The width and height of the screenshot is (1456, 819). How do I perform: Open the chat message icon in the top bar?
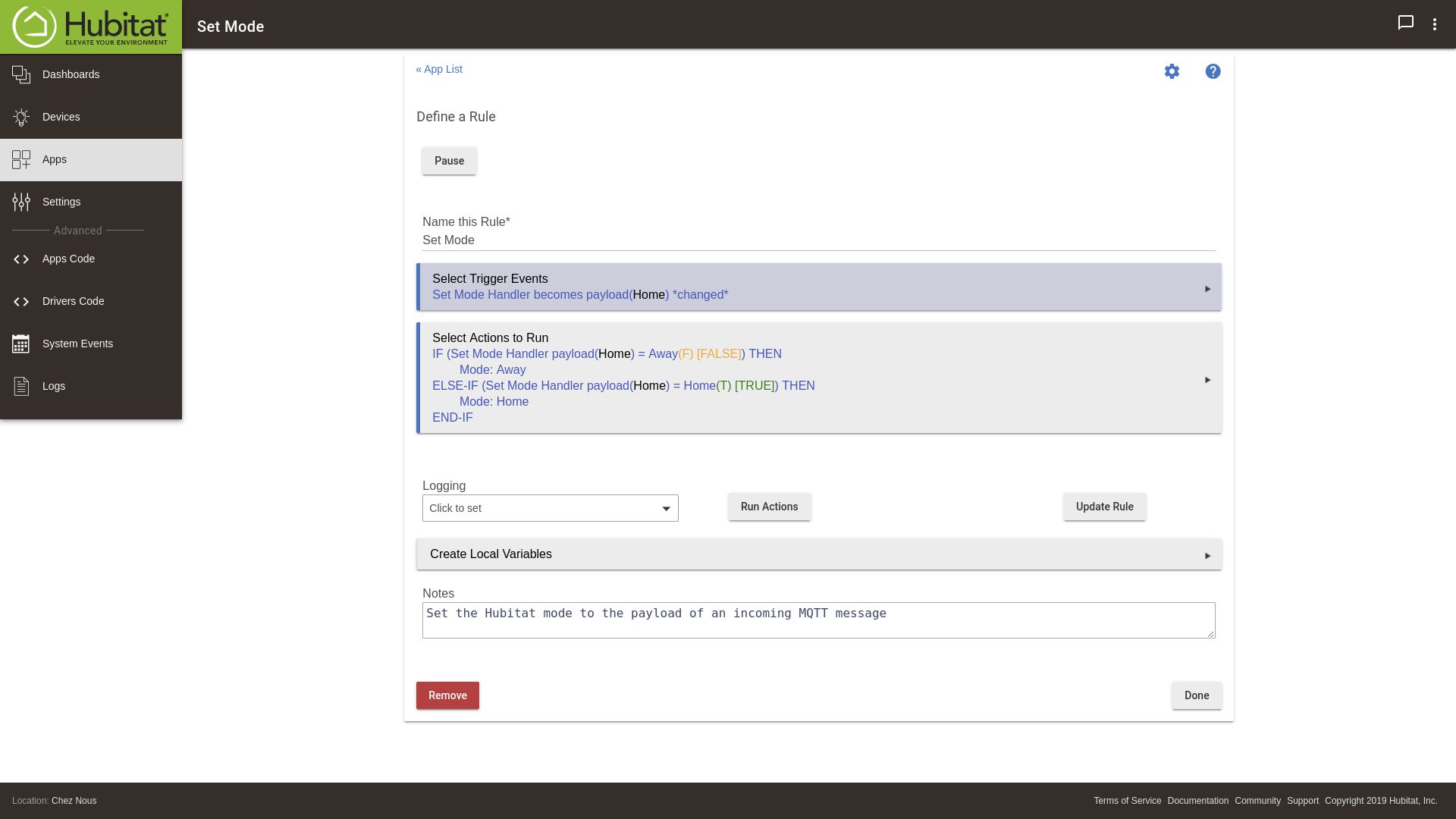pyautogui.click(x=1405, y=23)
